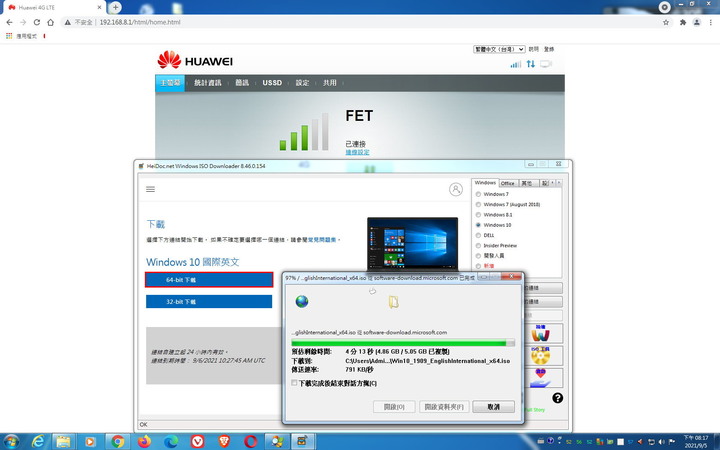The width and height of the screenshot is (720, 450).
Task: Open the 簡訊 menu on Huawei page
Action: [x=242, y=83]
